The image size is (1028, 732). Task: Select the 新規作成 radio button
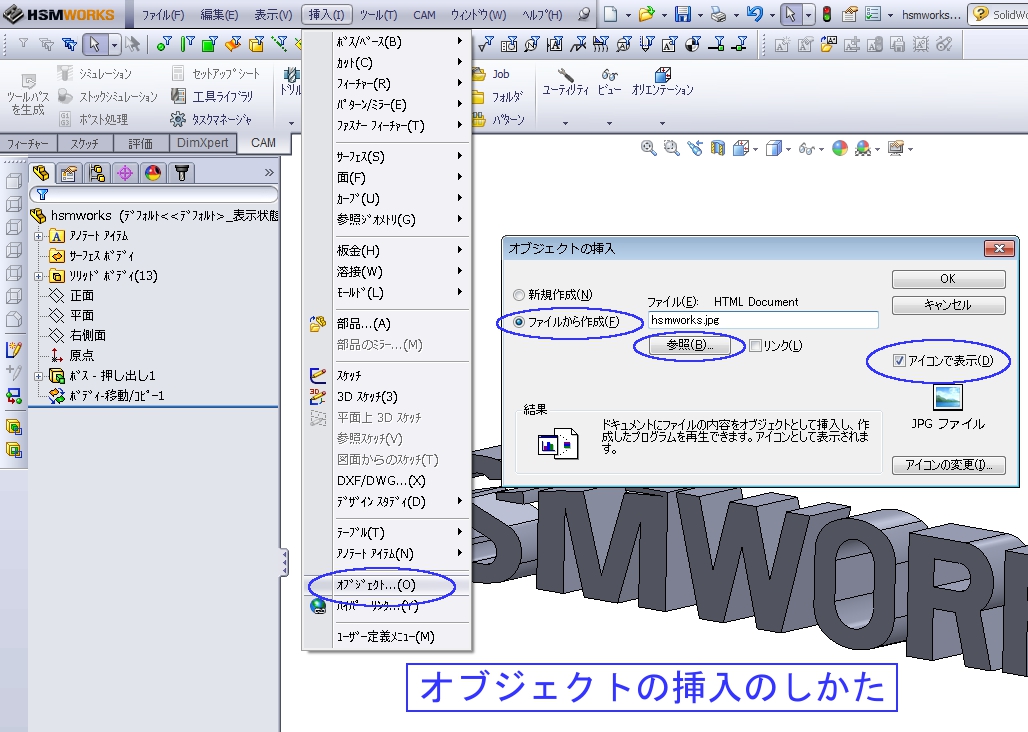(x=519, y=295)
